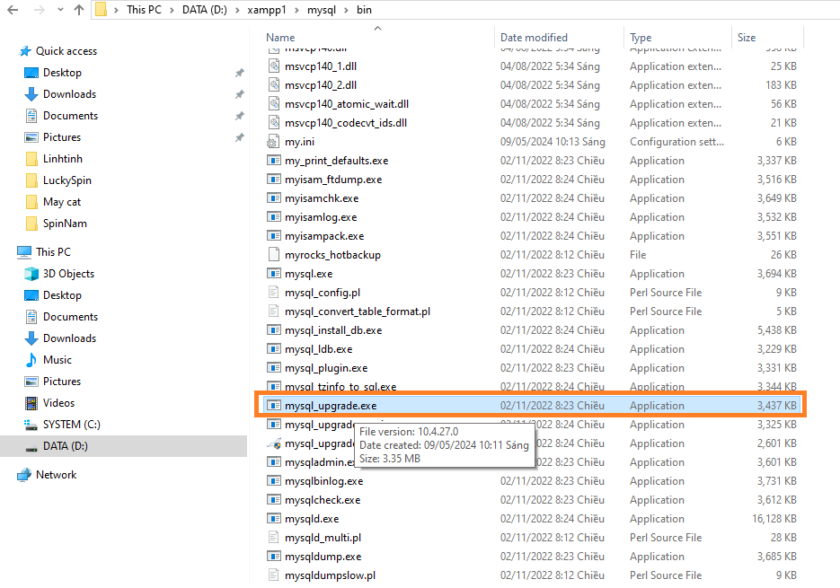
Task: Select the my.ini configuration file icon
Action: tap(275, 142)
